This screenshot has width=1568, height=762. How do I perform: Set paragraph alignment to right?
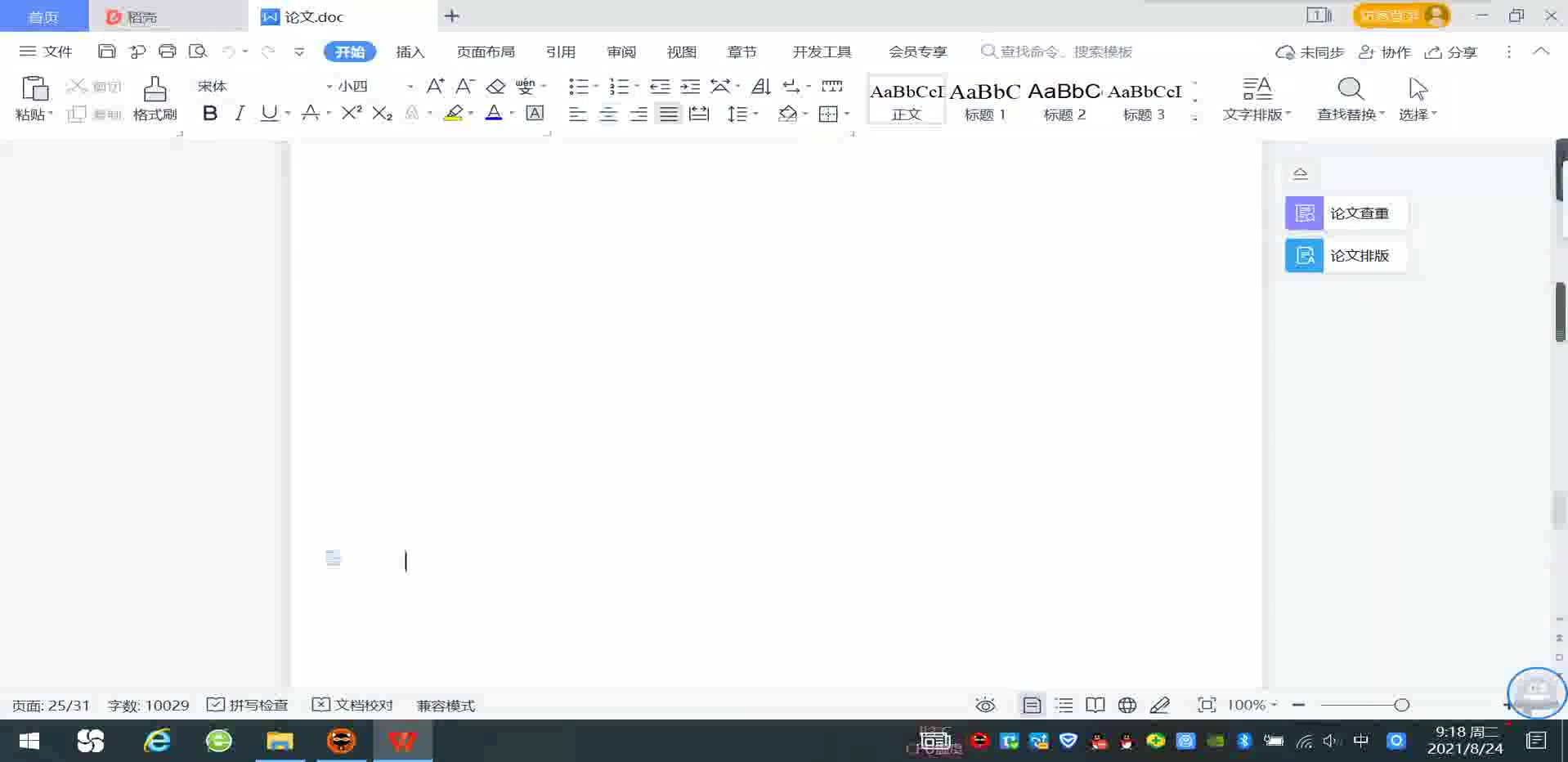pos(638,114)
